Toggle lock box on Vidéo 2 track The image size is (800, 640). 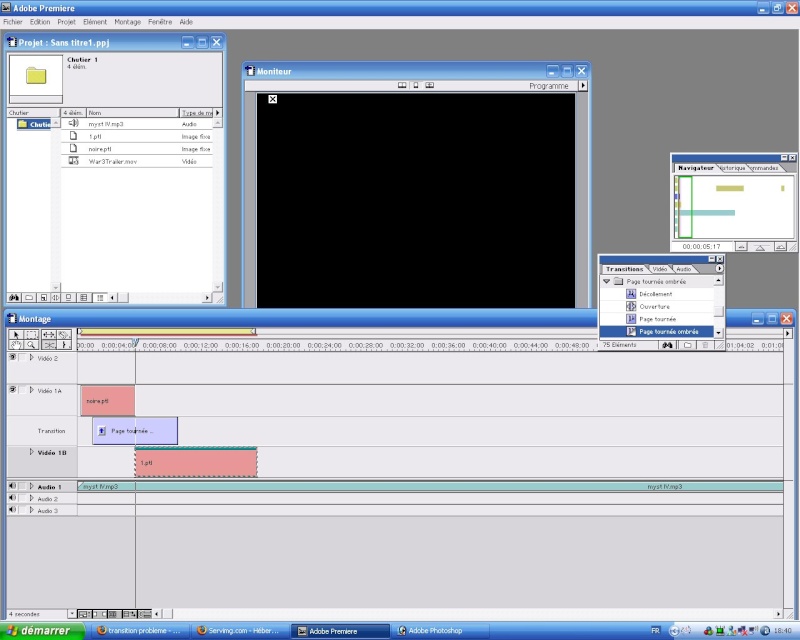tap(22, 358)
